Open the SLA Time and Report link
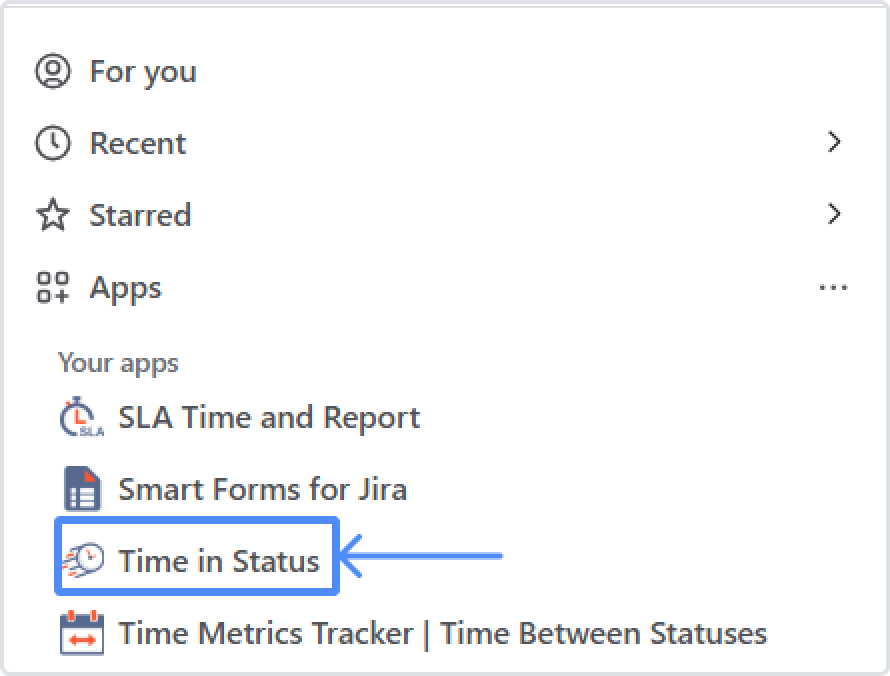 coord(269,418)
